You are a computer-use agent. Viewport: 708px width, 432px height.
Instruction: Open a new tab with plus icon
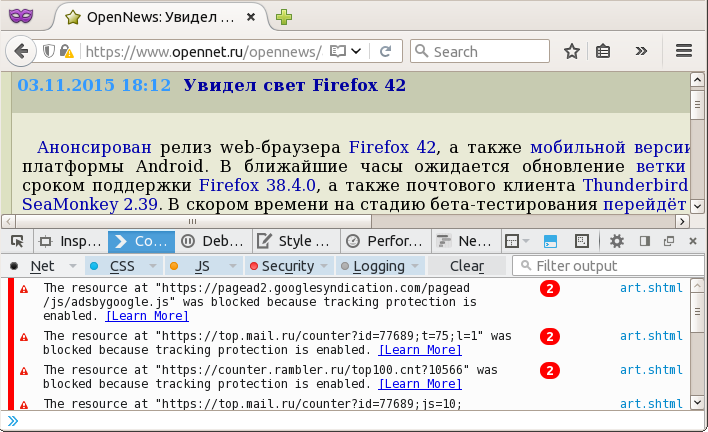click(x=284, y=17)
